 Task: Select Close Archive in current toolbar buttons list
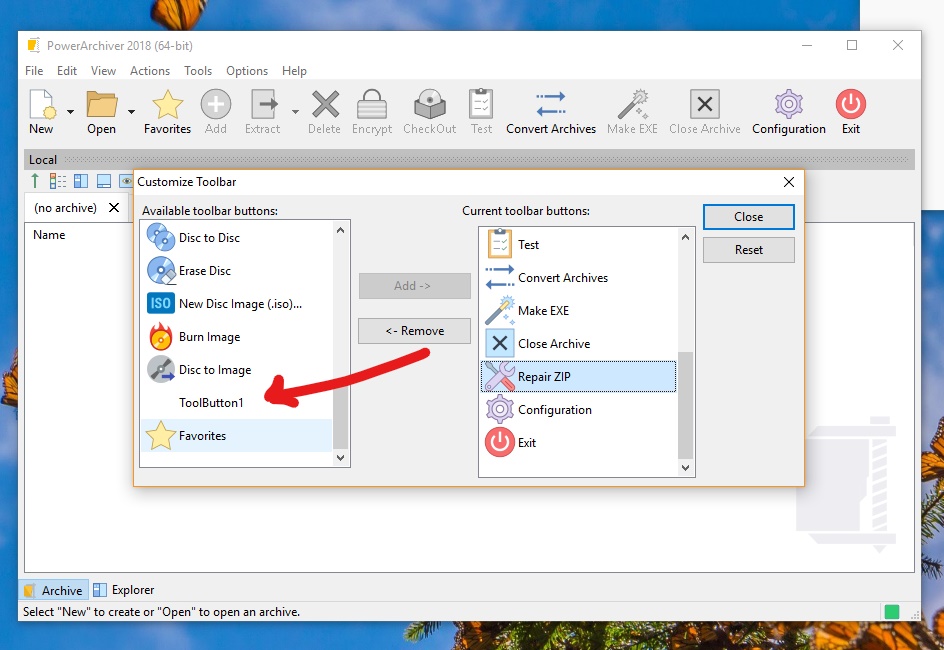pos(579,344)
